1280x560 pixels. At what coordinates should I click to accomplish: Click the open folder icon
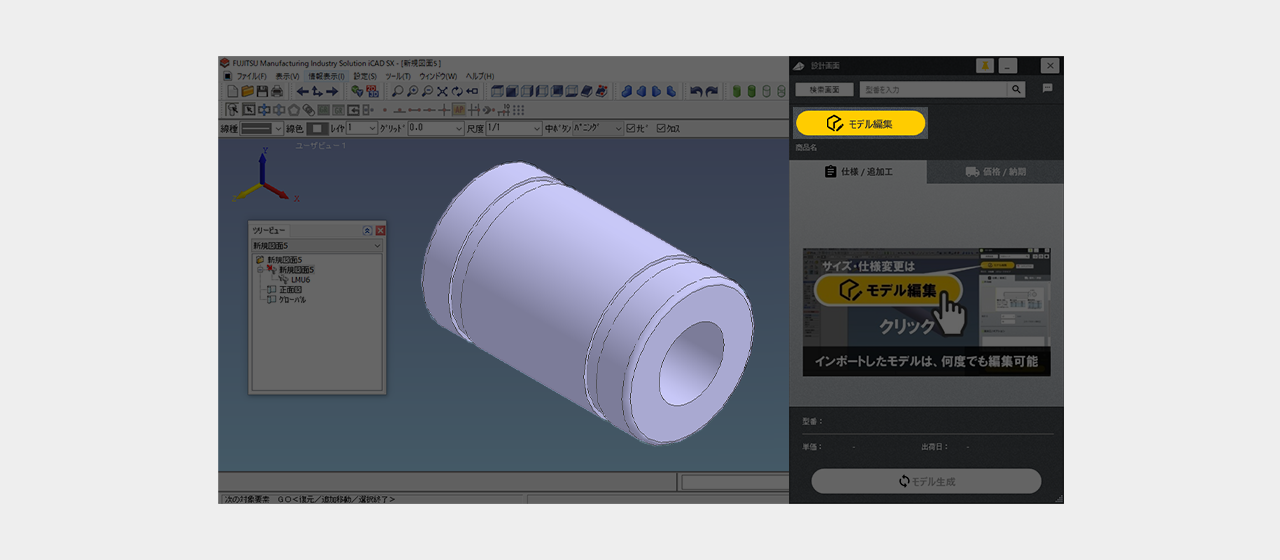247,91
